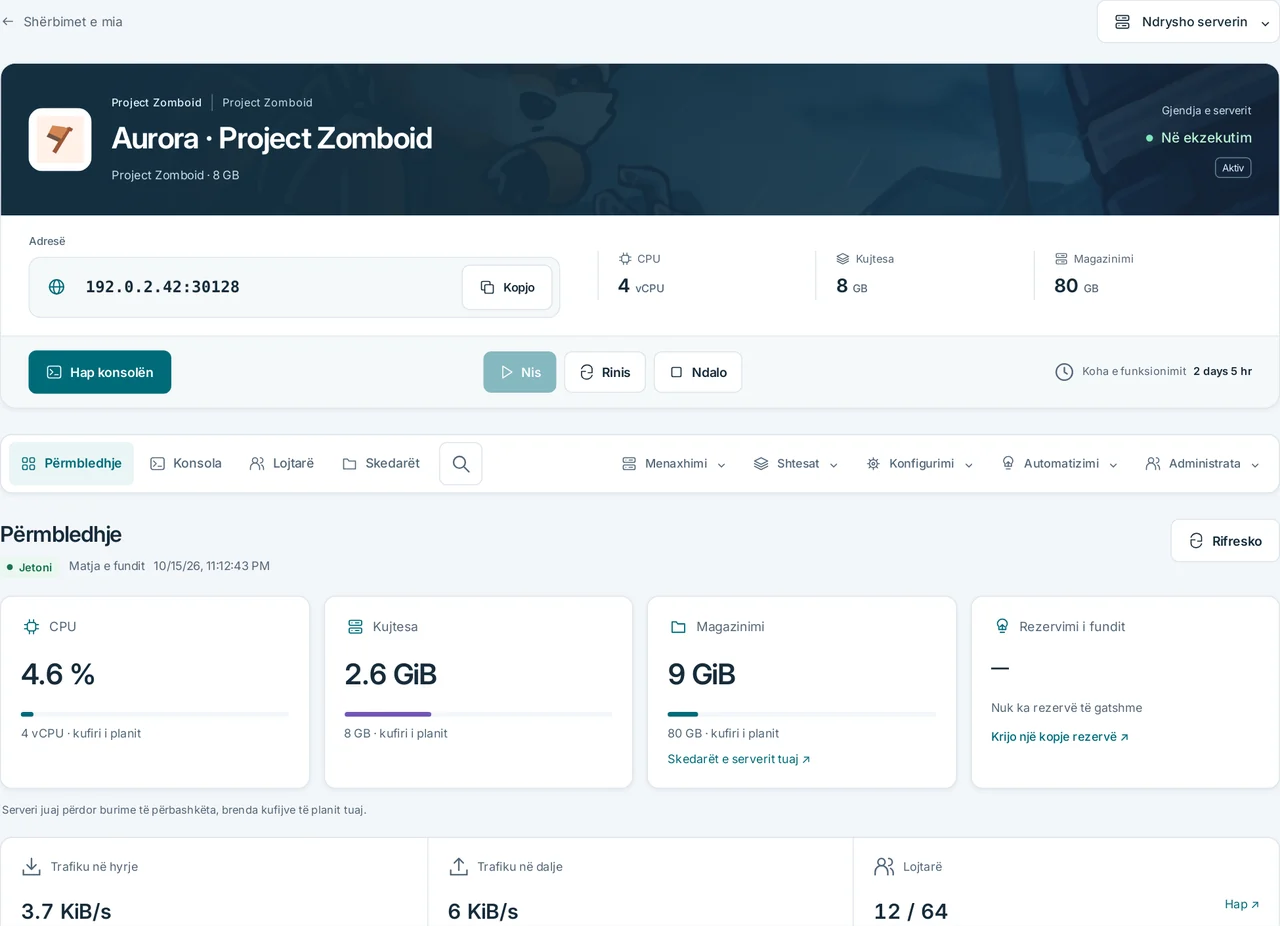Click the Kujtesa memory usage bar
Viewport: 1280px width, 926px height.
pos(478,714)
